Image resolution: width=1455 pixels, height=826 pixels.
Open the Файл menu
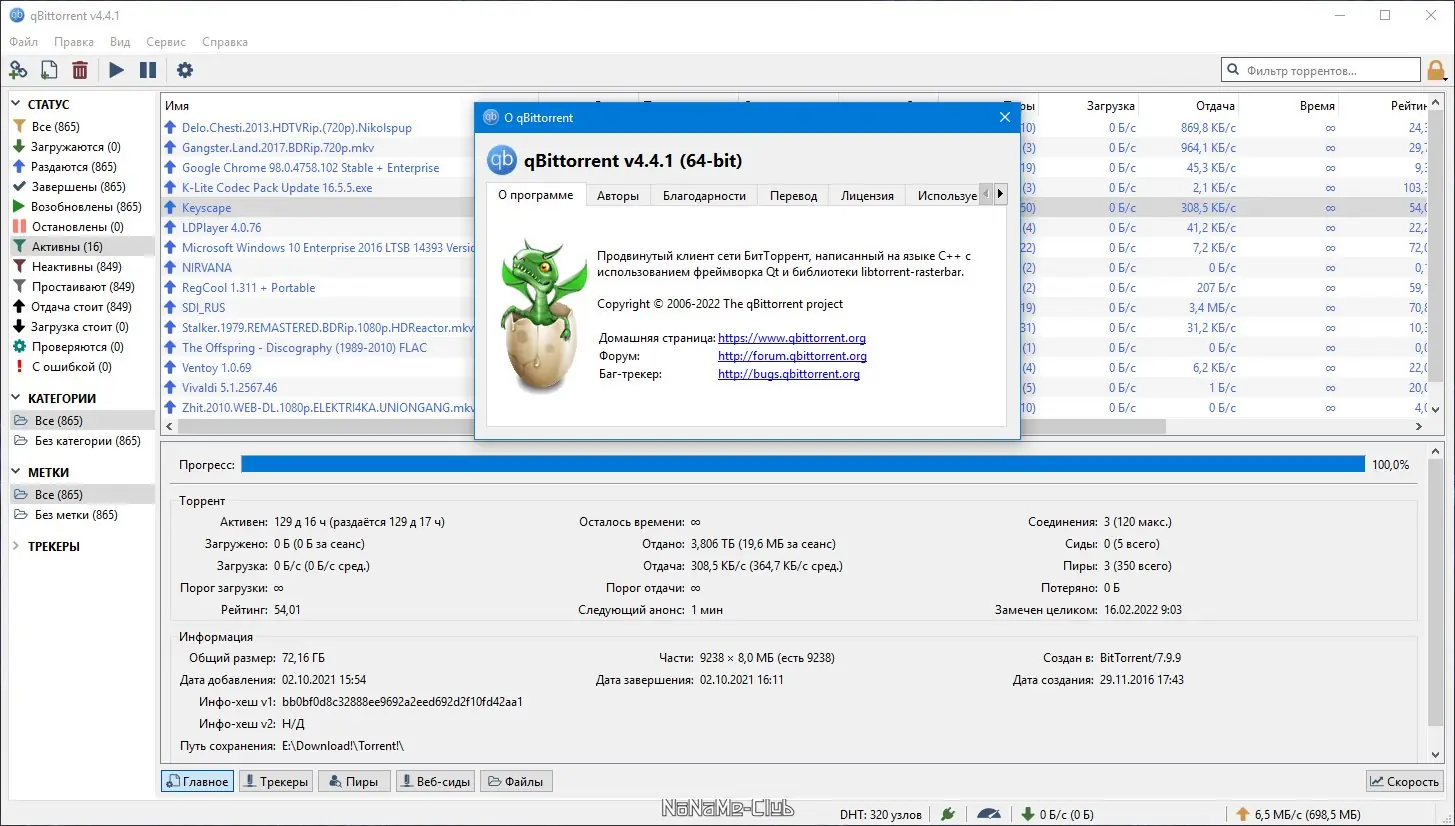[x=24, y=42]
